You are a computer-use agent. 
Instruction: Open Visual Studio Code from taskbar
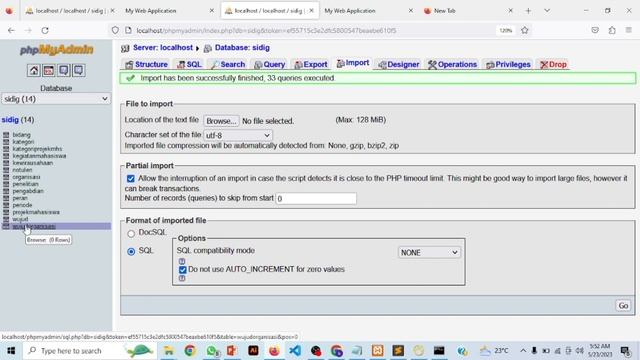(295, 351)
